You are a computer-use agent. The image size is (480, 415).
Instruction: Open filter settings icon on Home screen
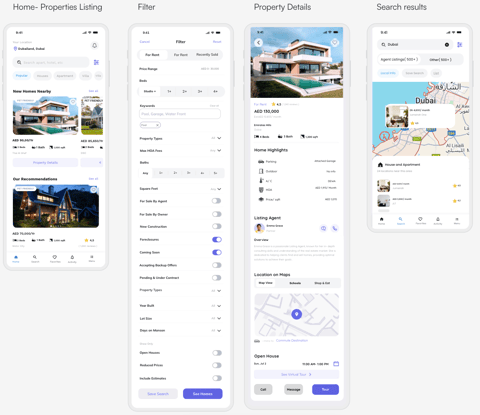[96, 62]
